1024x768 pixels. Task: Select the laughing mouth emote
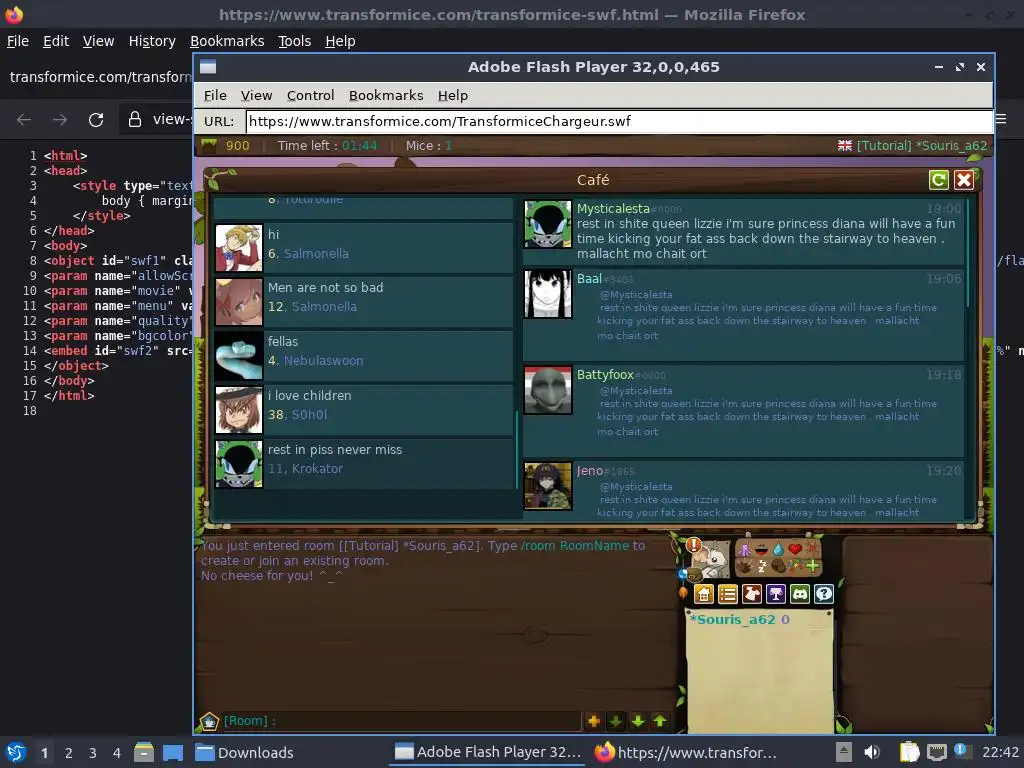(762, 549)
